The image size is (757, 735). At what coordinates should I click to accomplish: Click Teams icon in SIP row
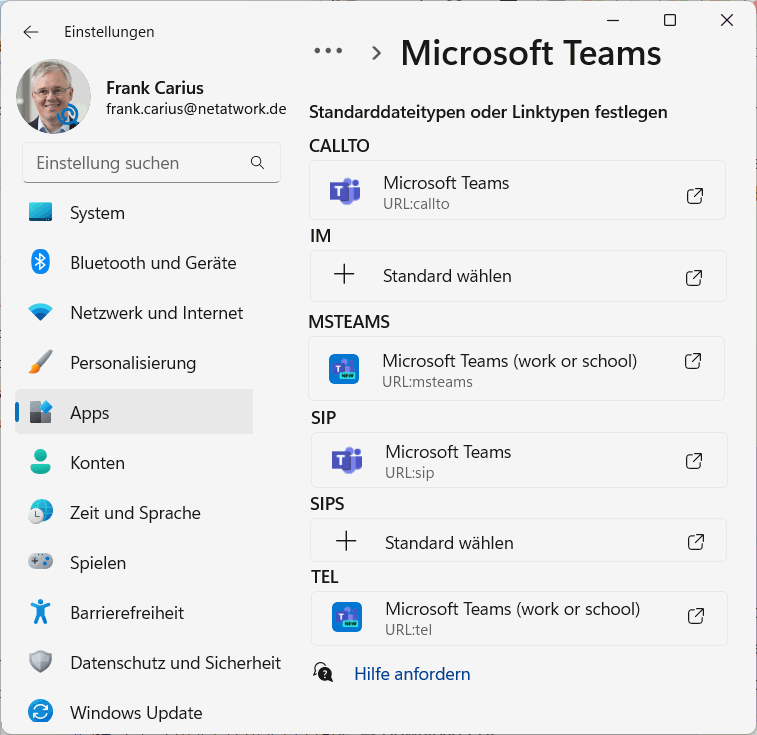[347, 460]
